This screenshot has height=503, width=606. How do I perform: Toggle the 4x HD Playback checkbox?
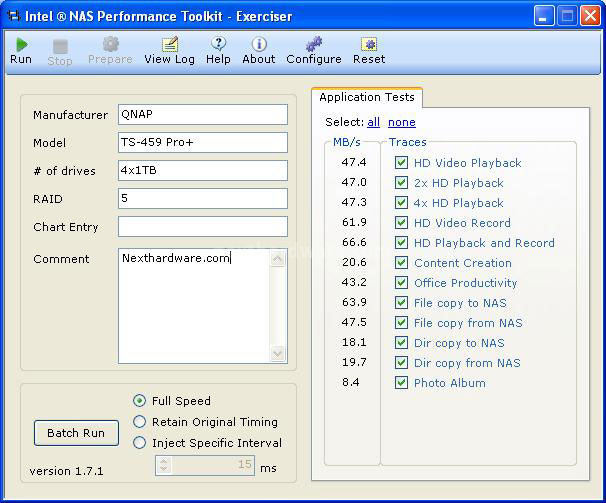point(401,203)
